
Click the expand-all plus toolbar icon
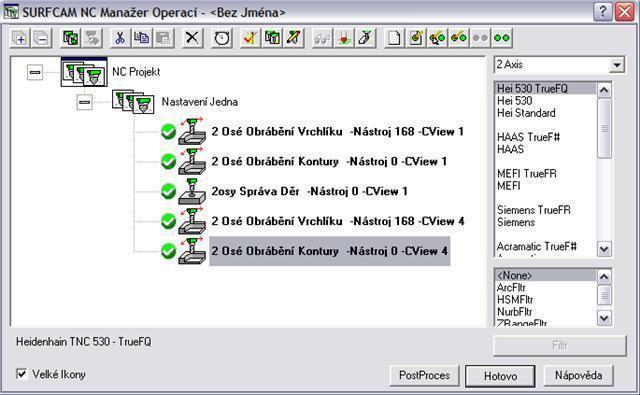point(20,38)
